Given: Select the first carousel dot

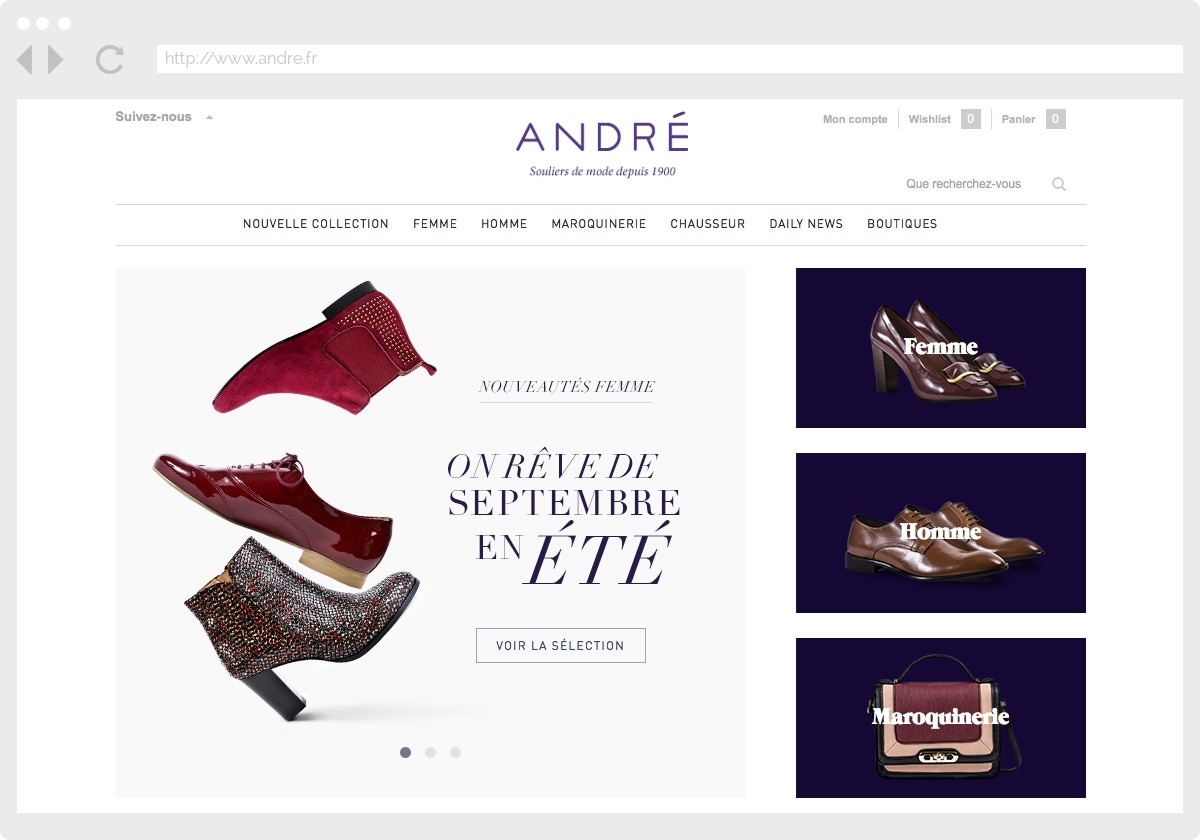Looking at the screenshot, I should (405, 752).
